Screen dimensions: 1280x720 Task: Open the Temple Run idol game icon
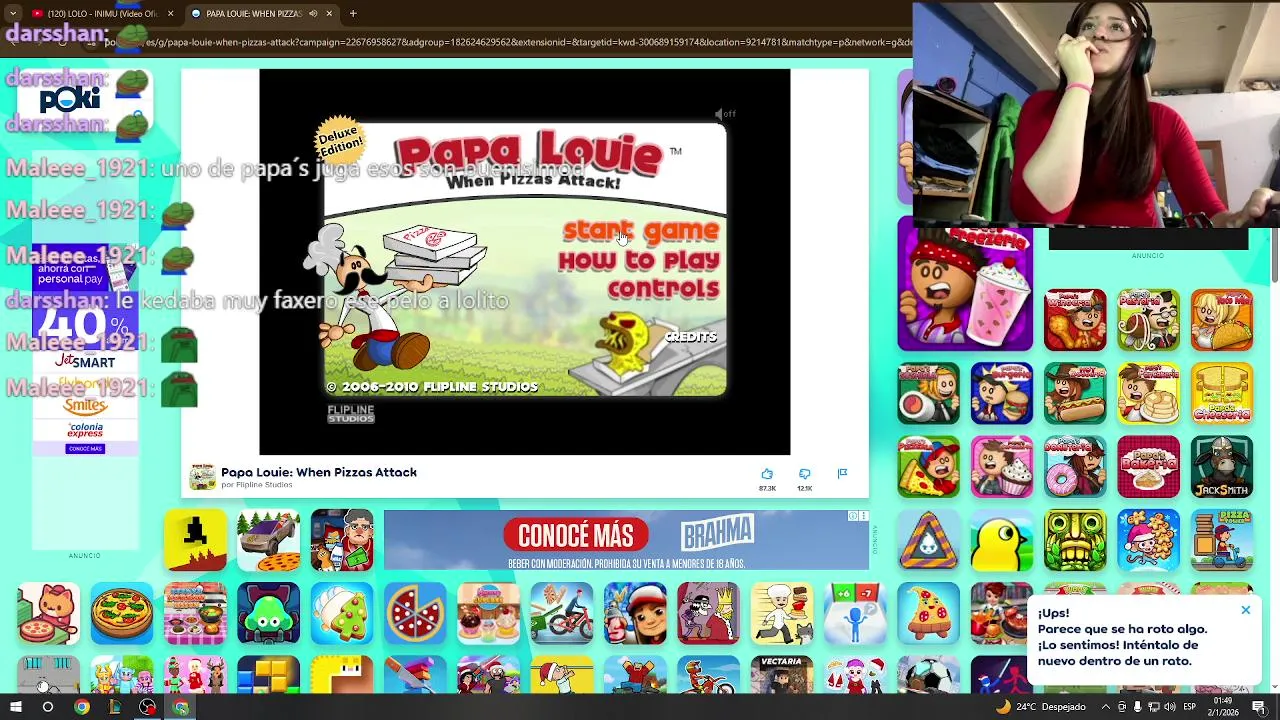1075,540
